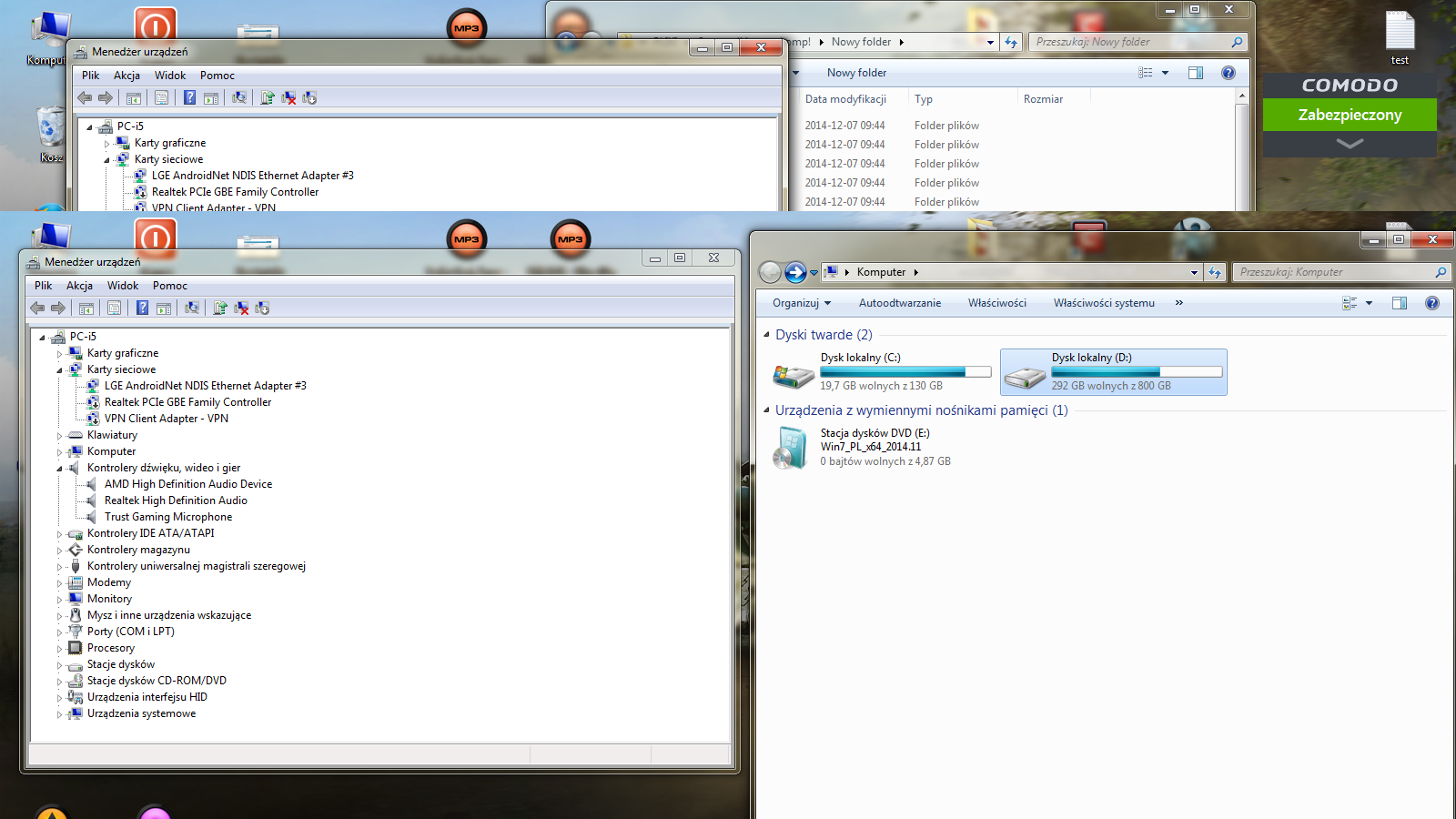The height and width of the screenshot is (819, 1456).
Task: Expand the Kontrolery IDE ATA/ATAPI node
Action: coord(60,534)
